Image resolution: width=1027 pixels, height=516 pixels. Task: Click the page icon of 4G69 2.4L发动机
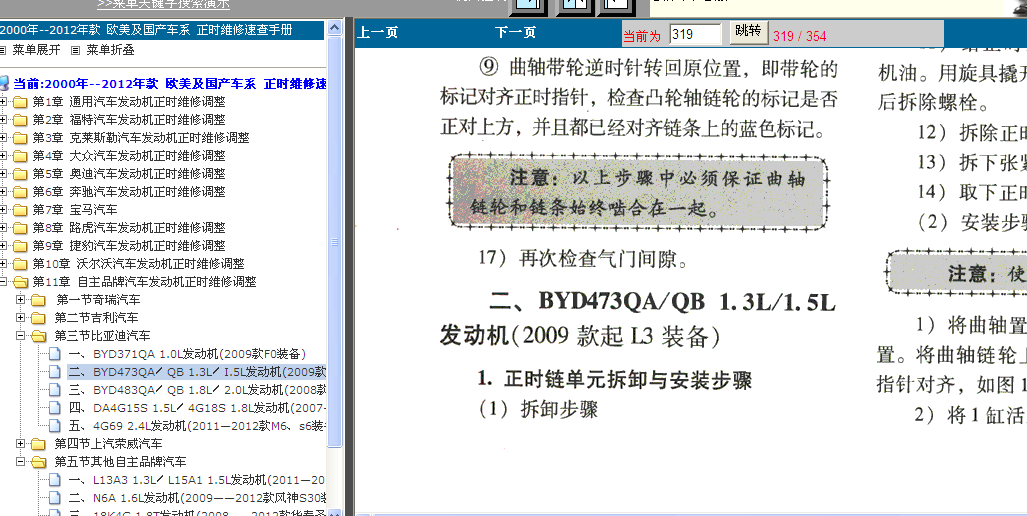(54, 426)
